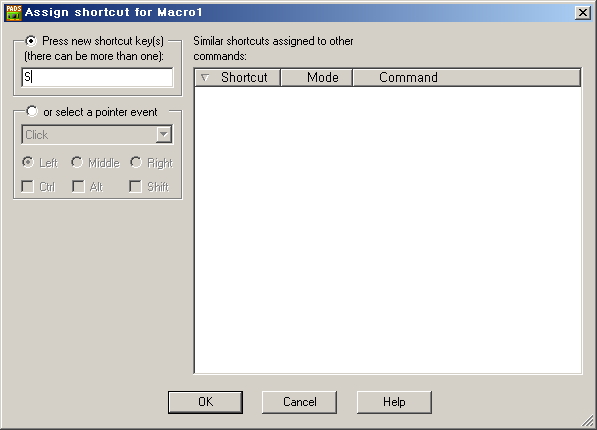
Task: Sort list by Shortcut column header
Action: 238,78
